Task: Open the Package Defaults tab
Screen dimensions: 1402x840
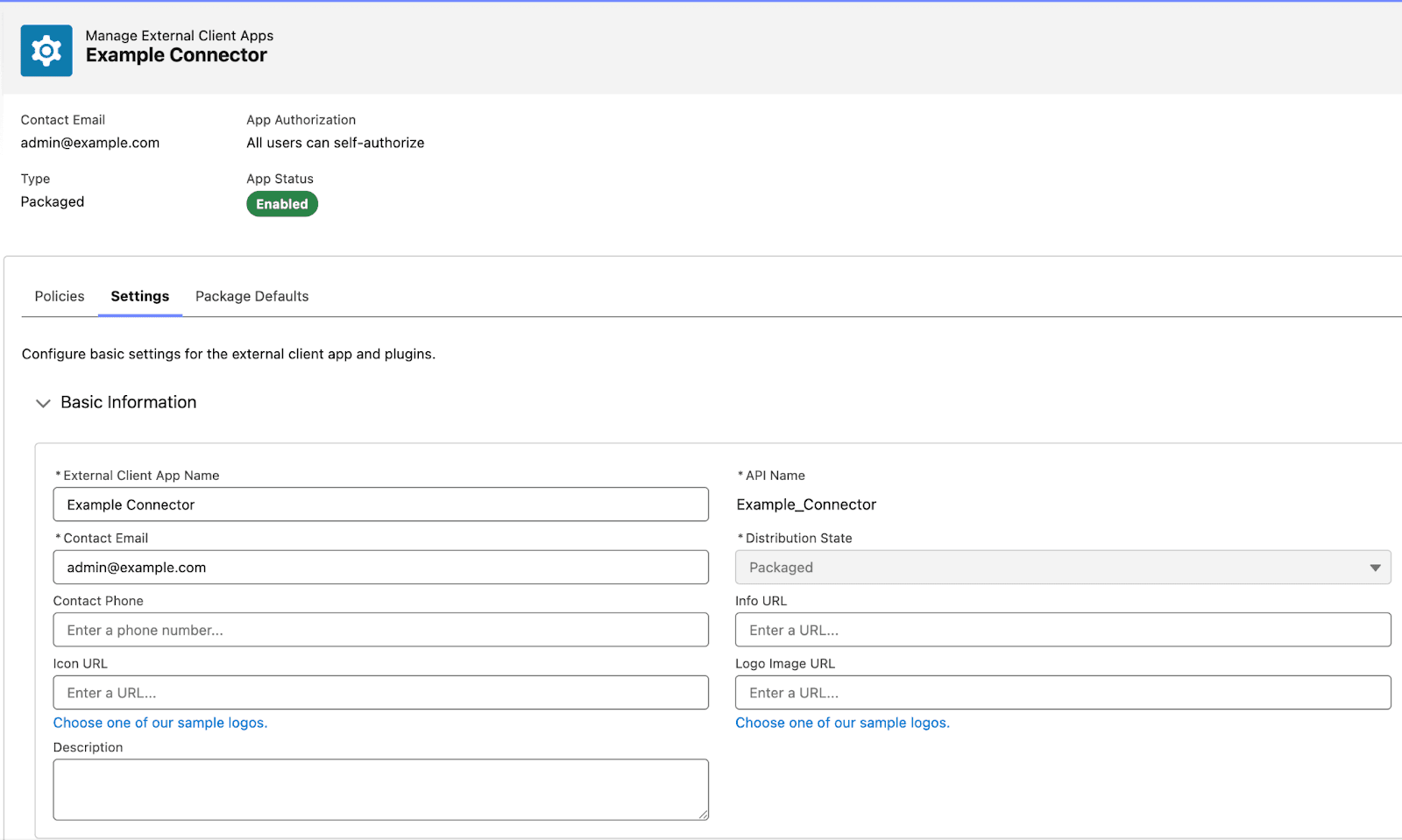Action: click(251, 296)
